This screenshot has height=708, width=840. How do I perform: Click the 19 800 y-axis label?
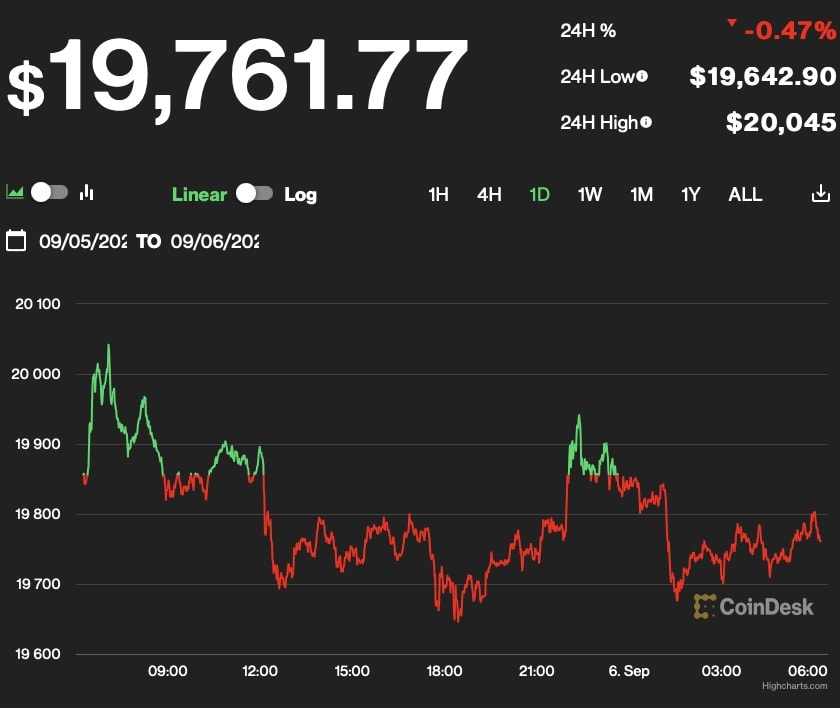(38, 514)
